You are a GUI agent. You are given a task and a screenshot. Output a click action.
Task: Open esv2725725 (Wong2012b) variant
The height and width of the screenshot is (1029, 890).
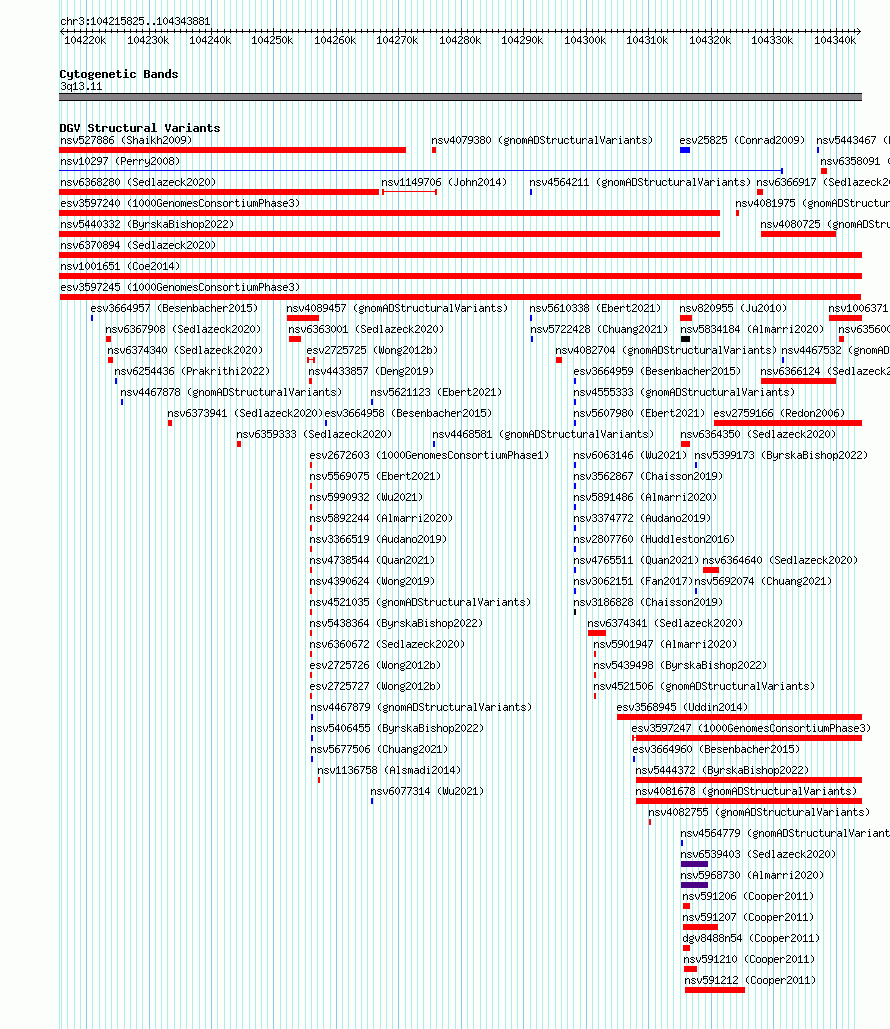pos(372,350)
